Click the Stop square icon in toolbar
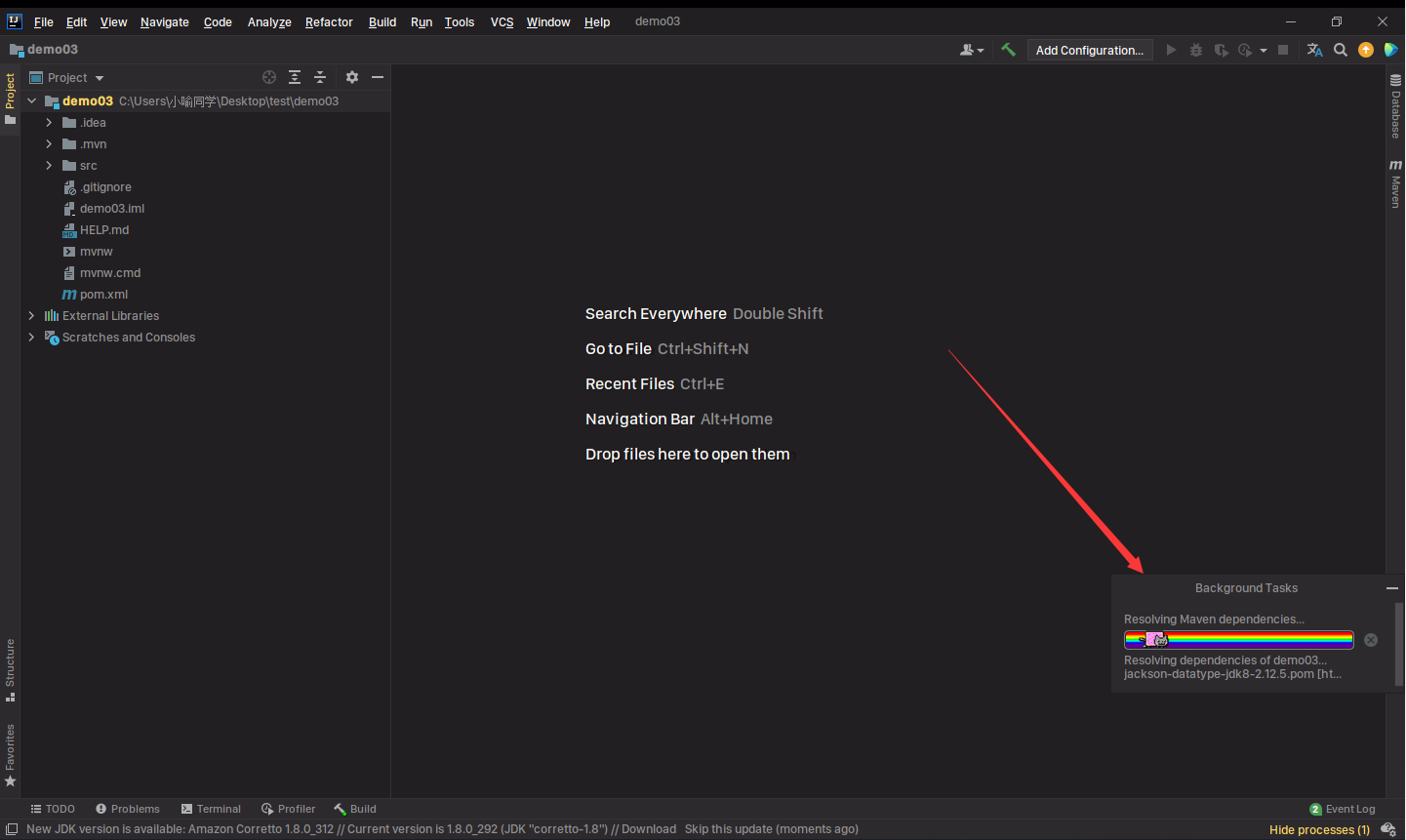The width and height of the screenshot is (1406, 840). click(x=1283, y=50)
